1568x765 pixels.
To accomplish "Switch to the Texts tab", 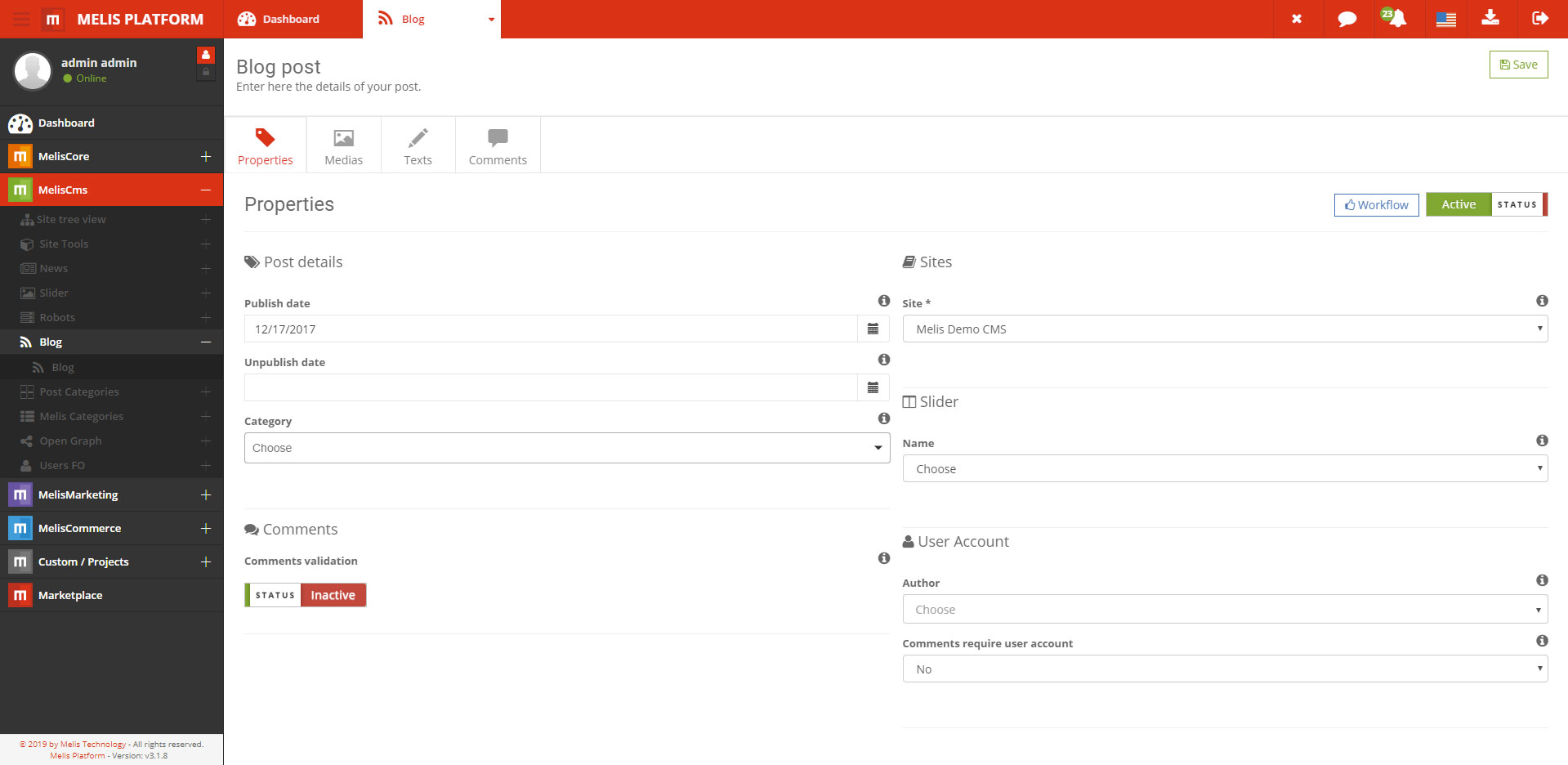I will 418,145.
